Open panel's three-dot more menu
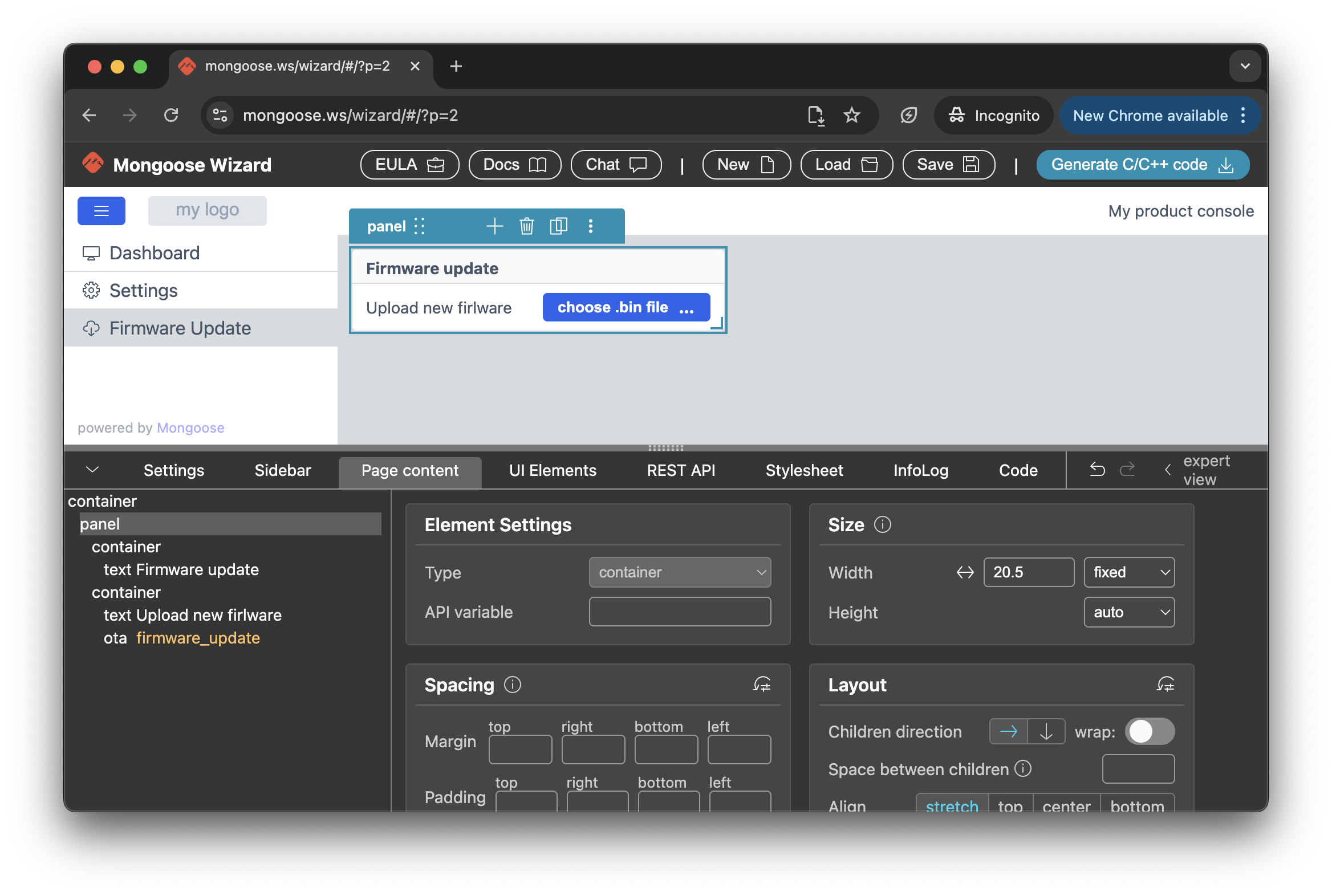 [x=591, y=226]
